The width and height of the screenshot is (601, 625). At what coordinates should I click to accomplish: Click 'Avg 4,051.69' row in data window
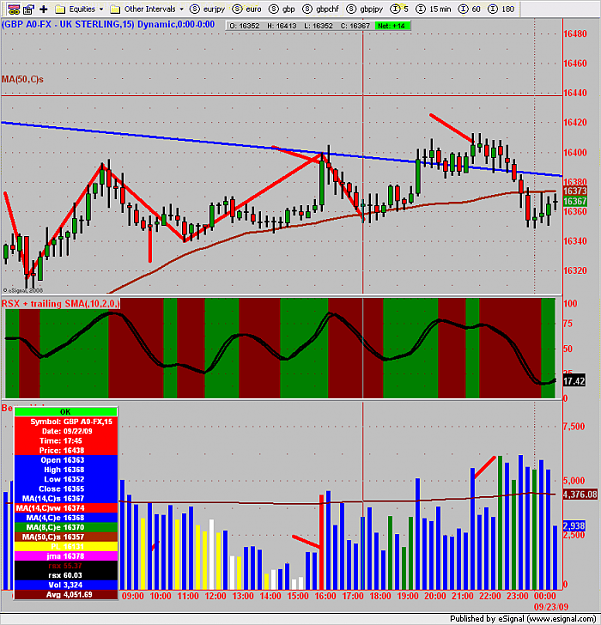pos(66,594)
